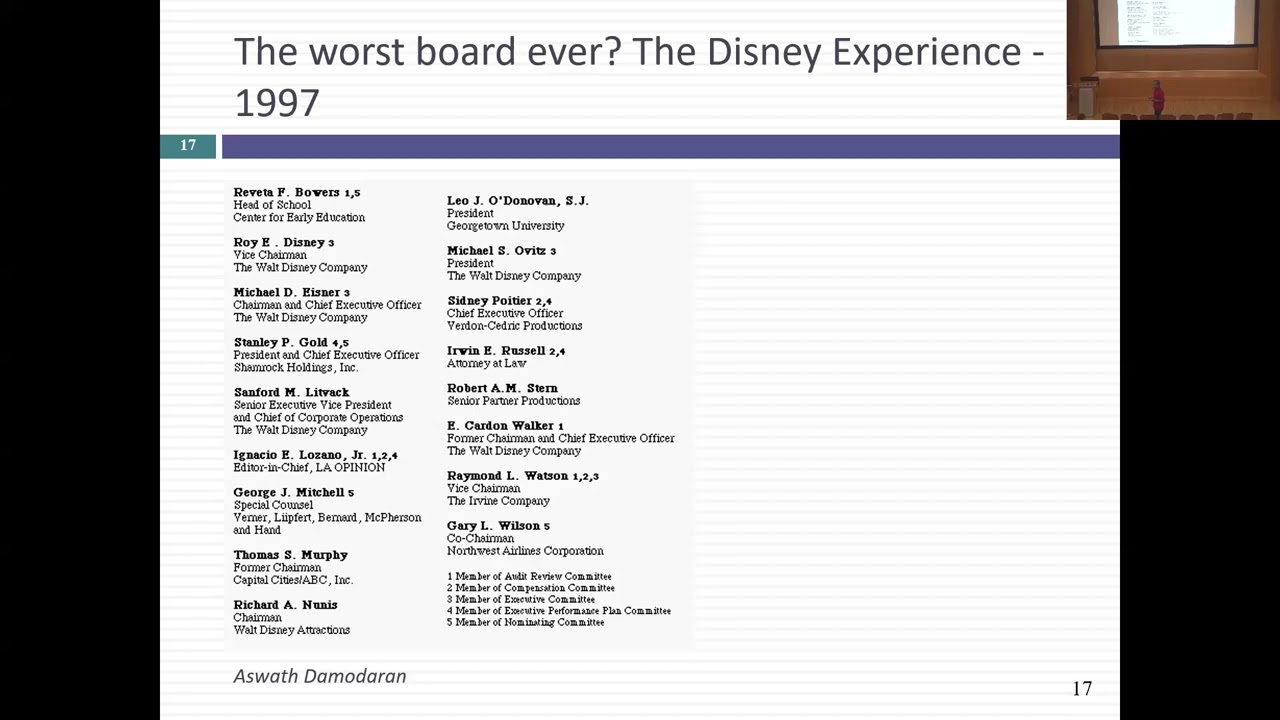1280x720 pixels.
Task: Select the name Reveta F. Bowers
Action: click(287, 192)
